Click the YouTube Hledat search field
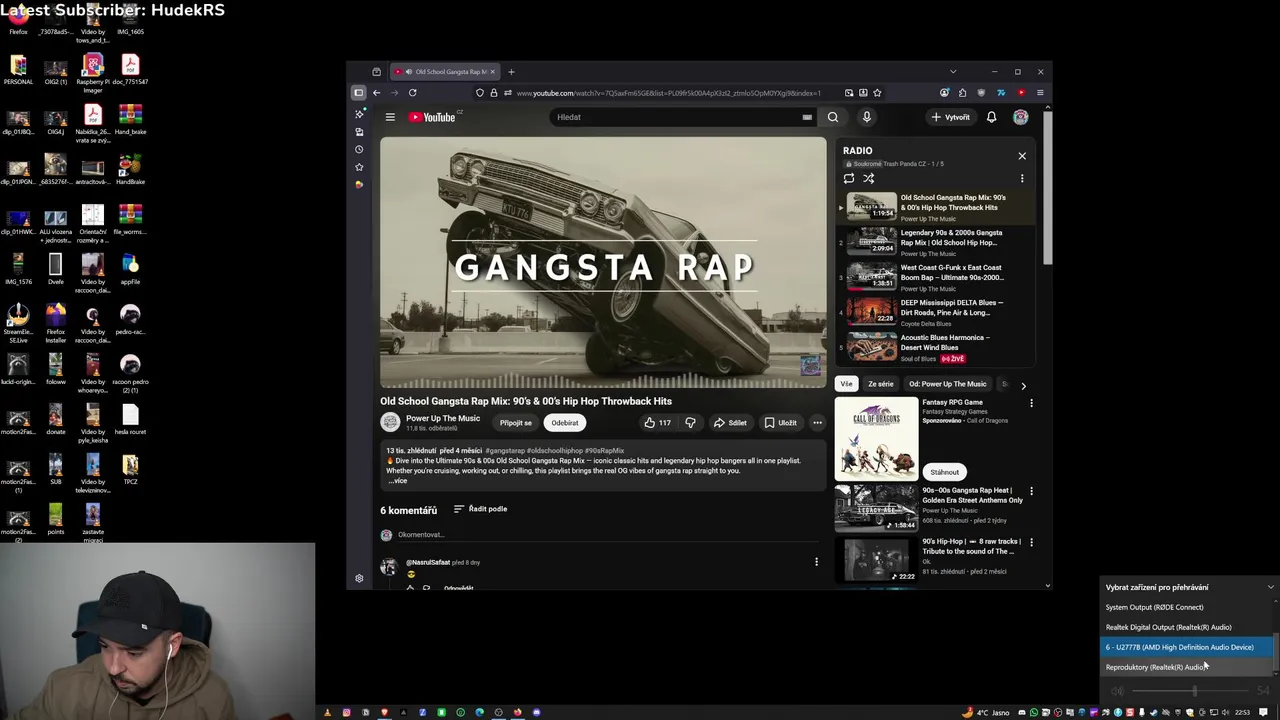 click(x=675, y=117)
